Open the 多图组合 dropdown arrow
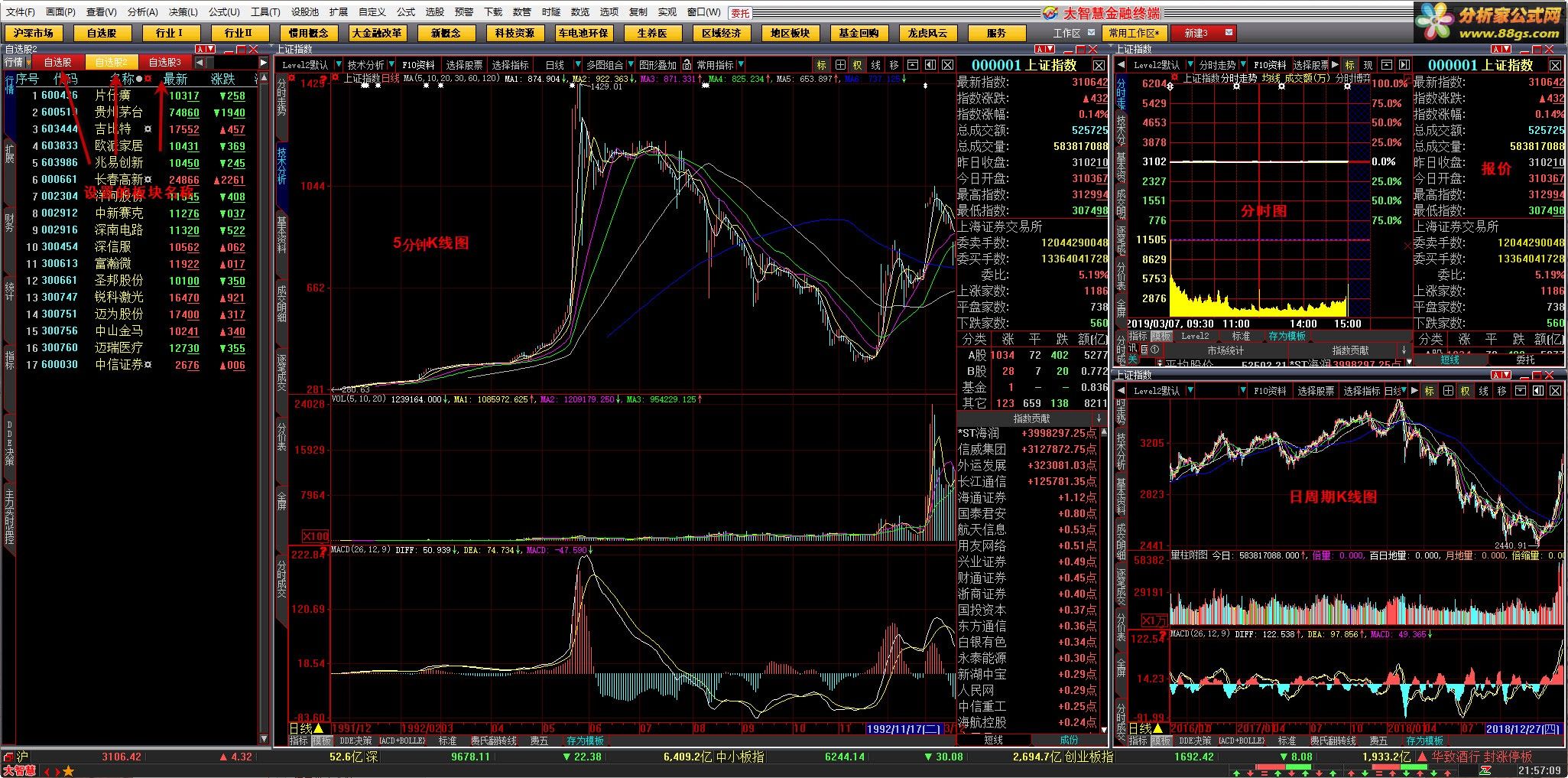 pos(630,65)
